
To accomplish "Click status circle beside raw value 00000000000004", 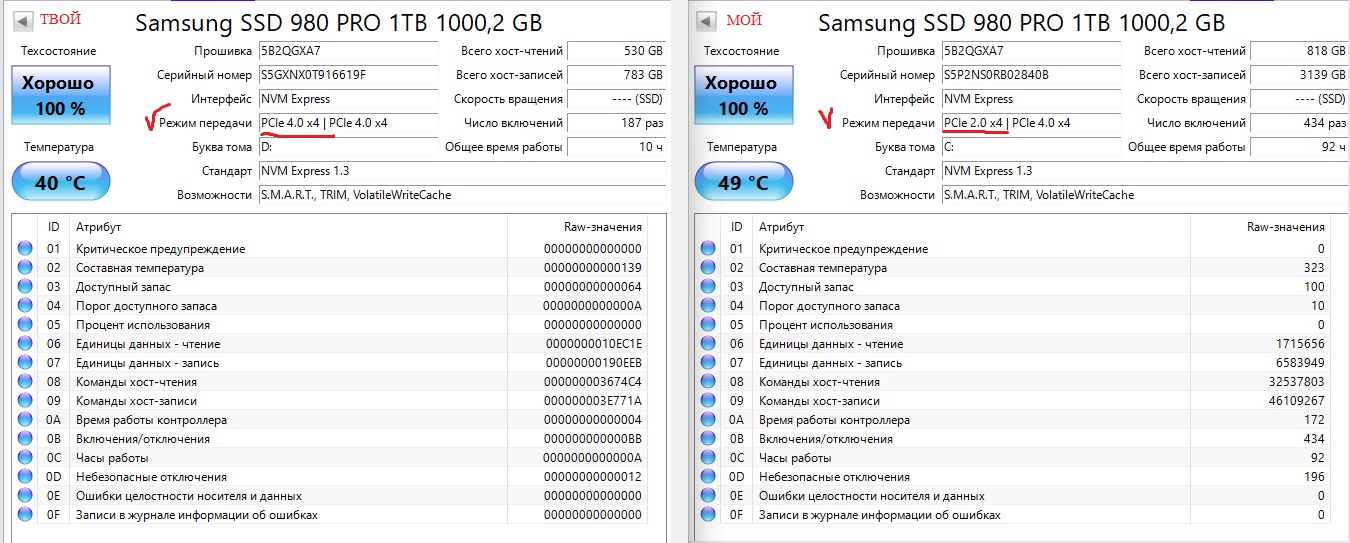I will 25,420.
